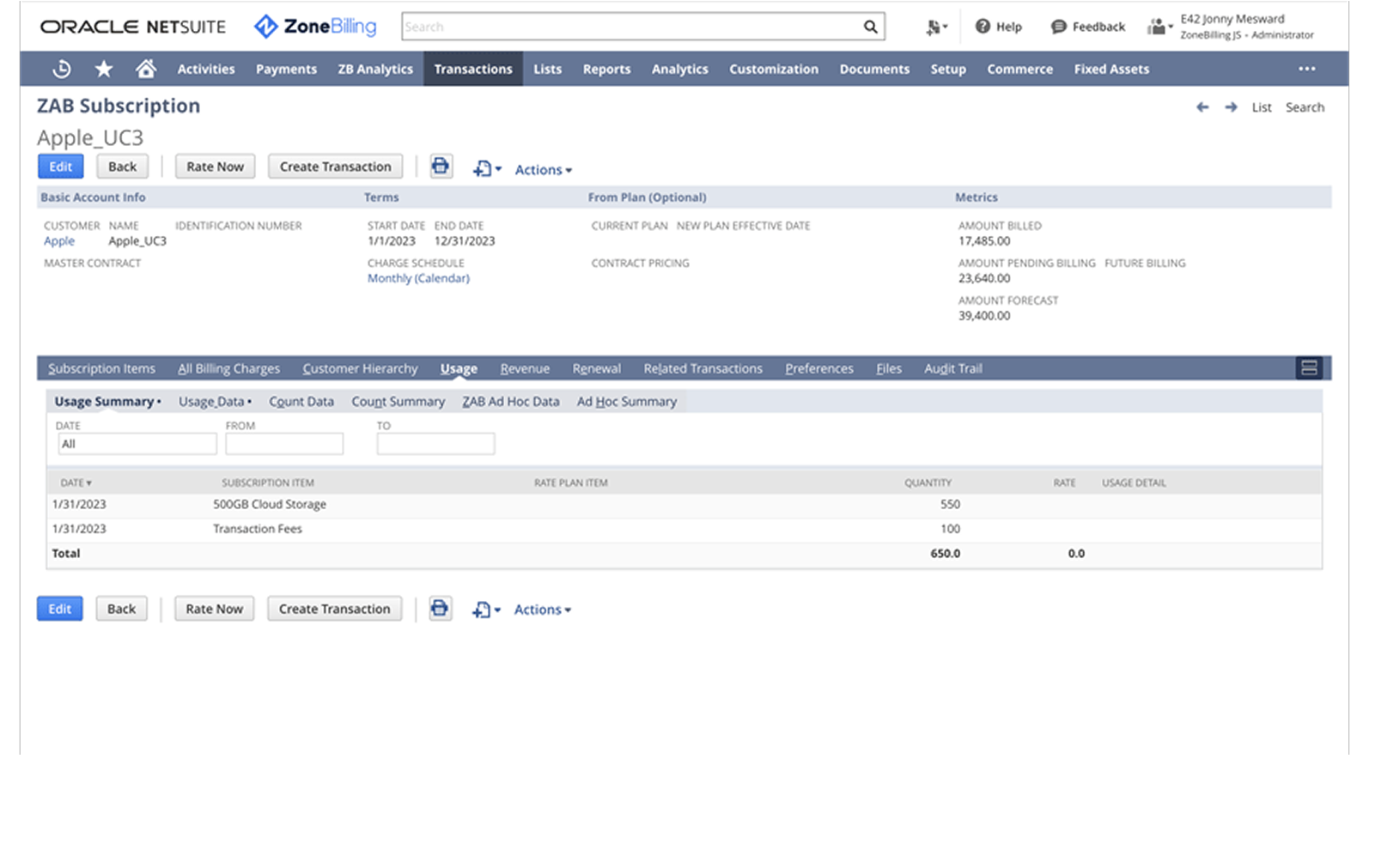
Task: Sort by the Date column header
Action: (x=76, y=483)
